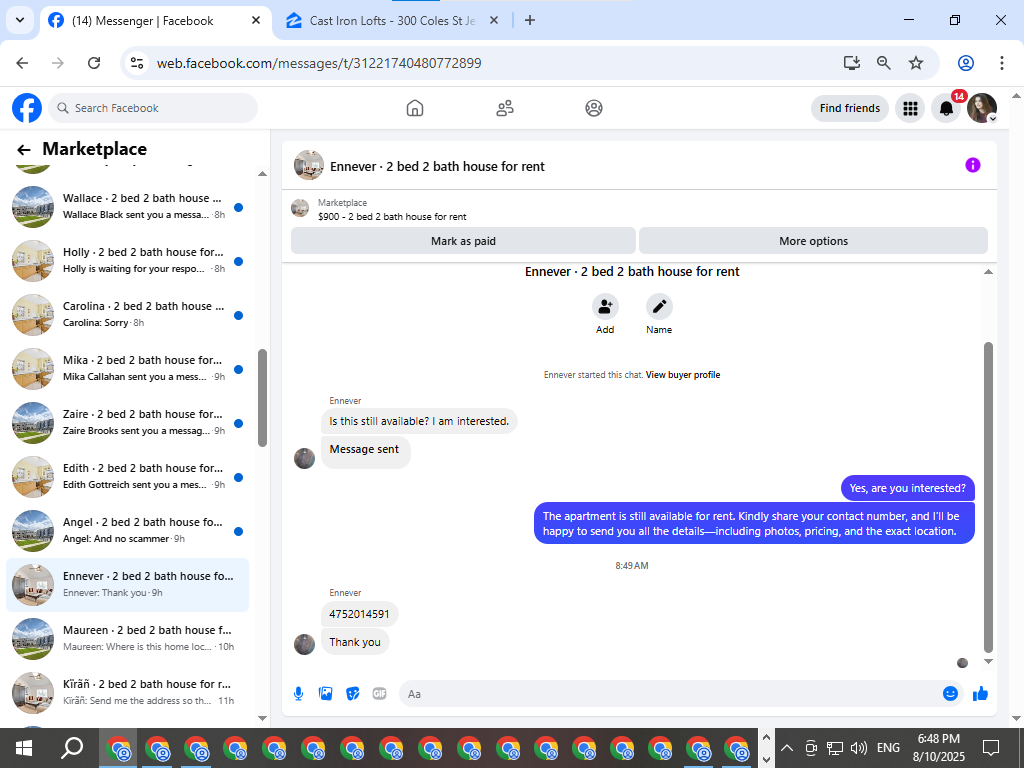This screenshot has width=1024, height=768.
Task: Go to the Facebook Home feed icon
Action: tap(415, 108)
